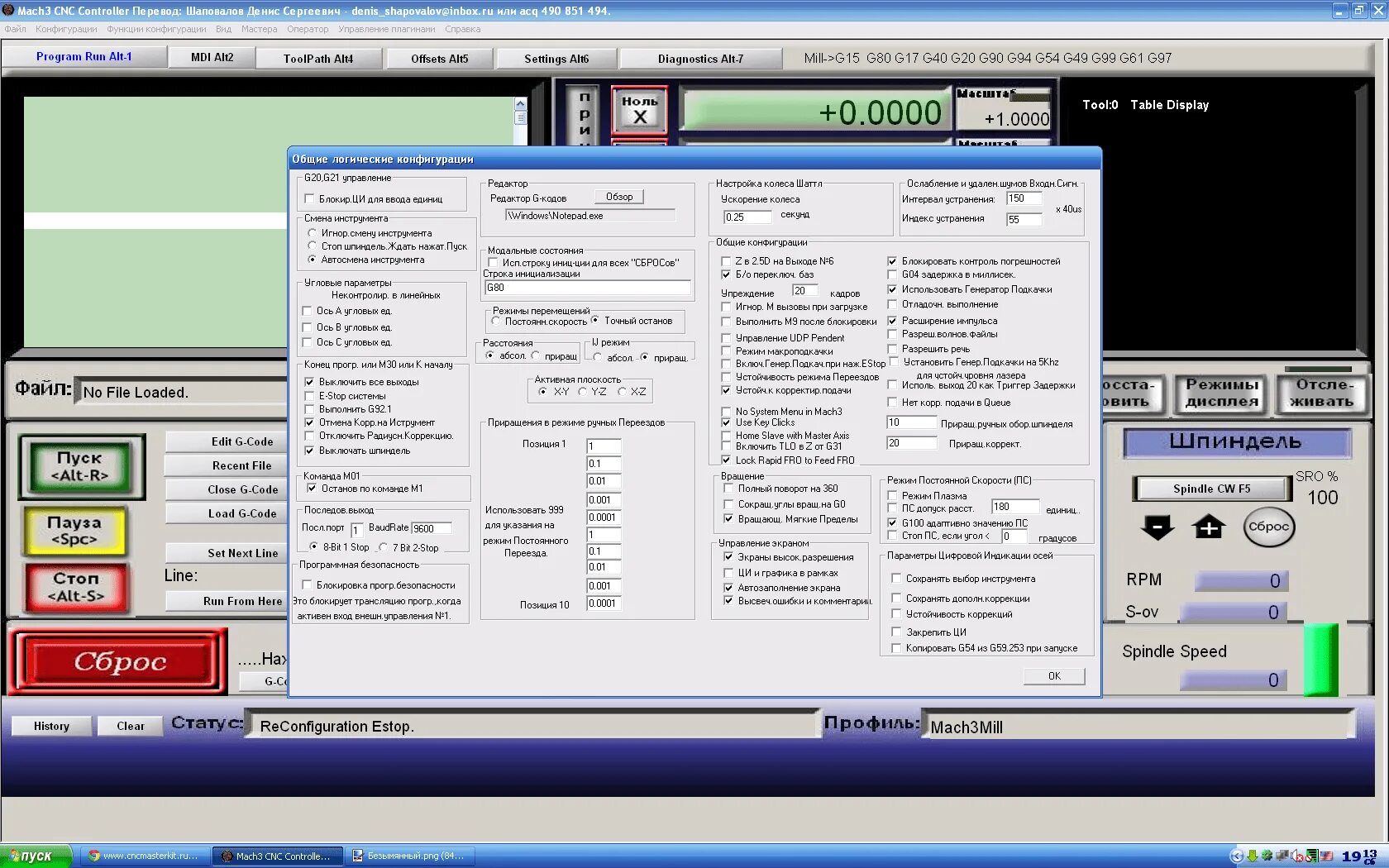Viewport: 1389px width, 868px height.
Task: Open the Справка menu
Action: [x=462, y=29]
